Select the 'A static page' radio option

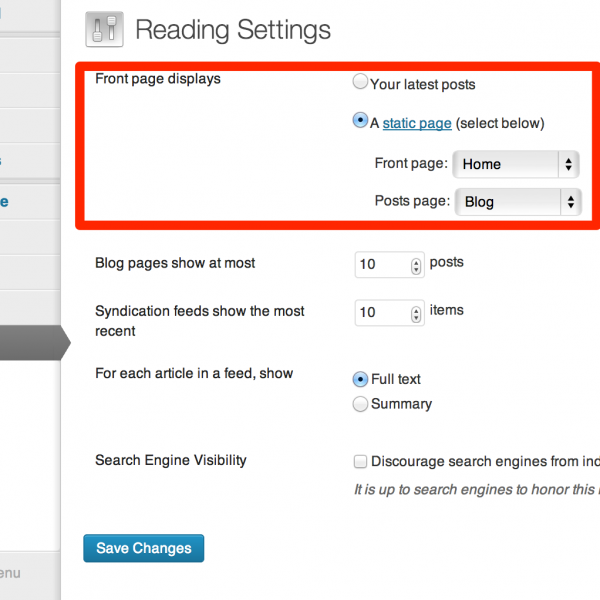point(361,122)
